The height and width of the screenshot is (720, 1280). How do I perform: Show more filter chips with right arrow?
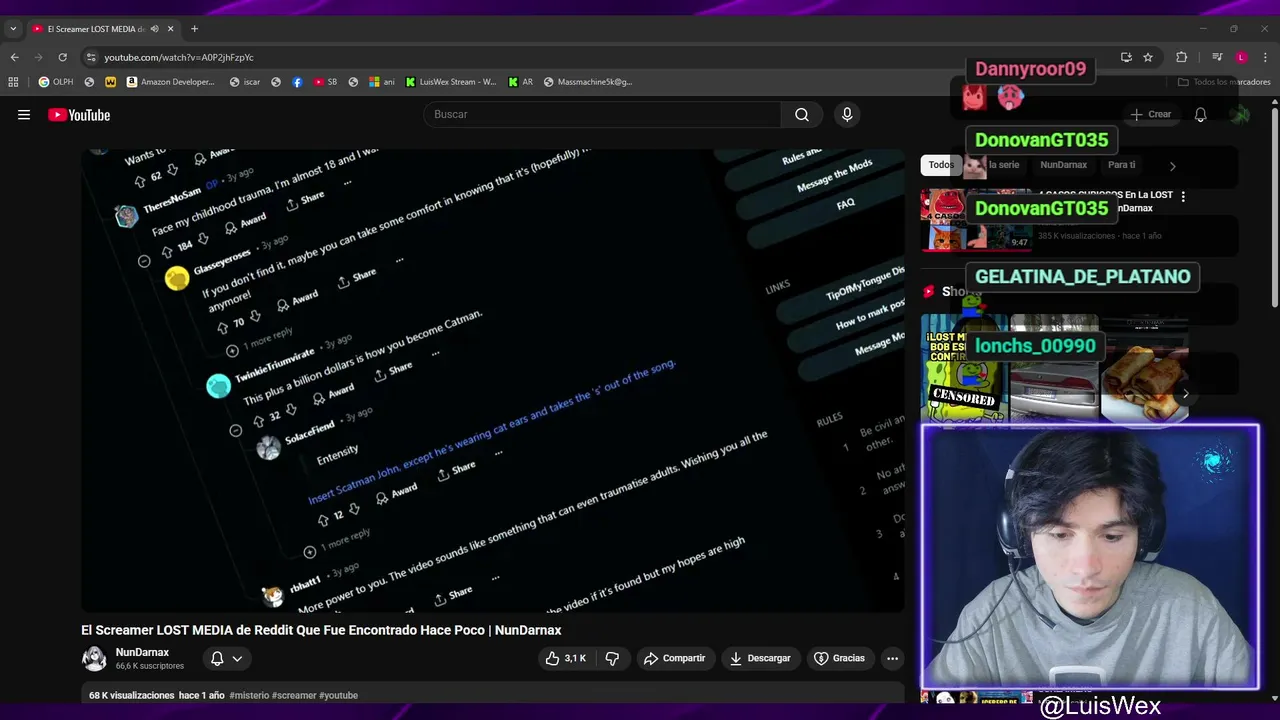click(1172, 165)
